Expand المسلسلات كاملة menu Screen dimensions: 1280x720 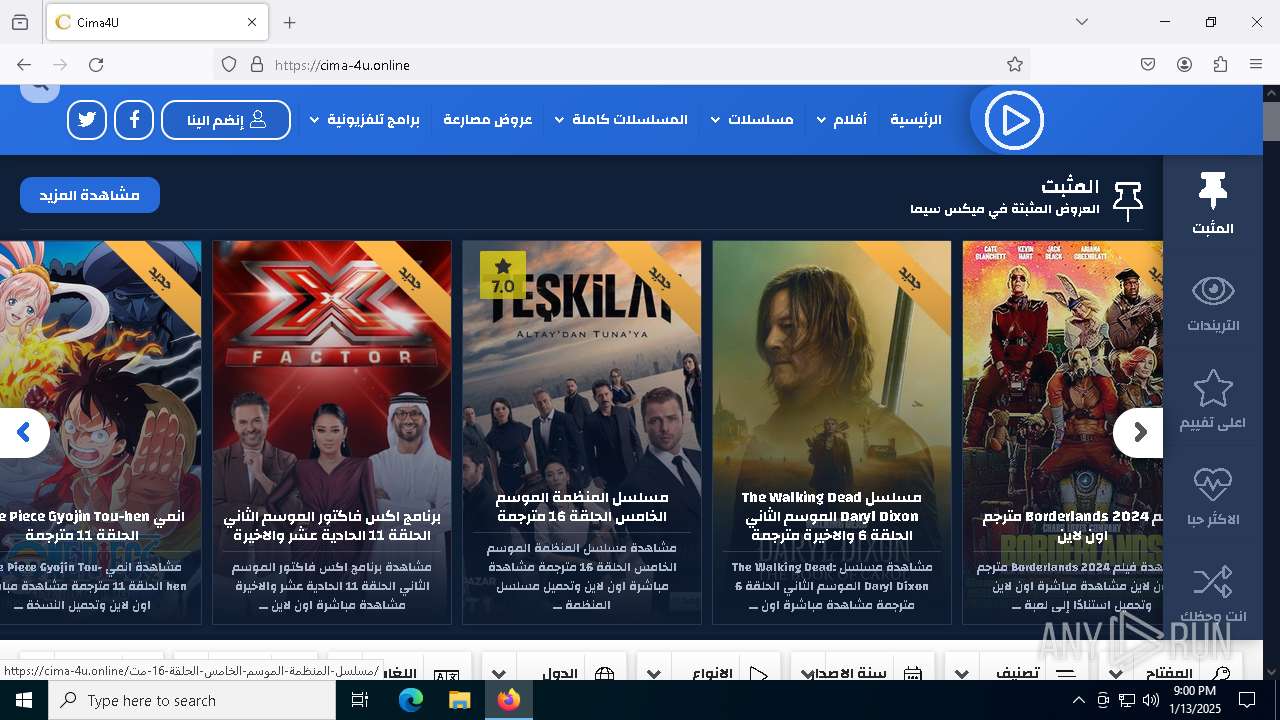click(621, 120)
